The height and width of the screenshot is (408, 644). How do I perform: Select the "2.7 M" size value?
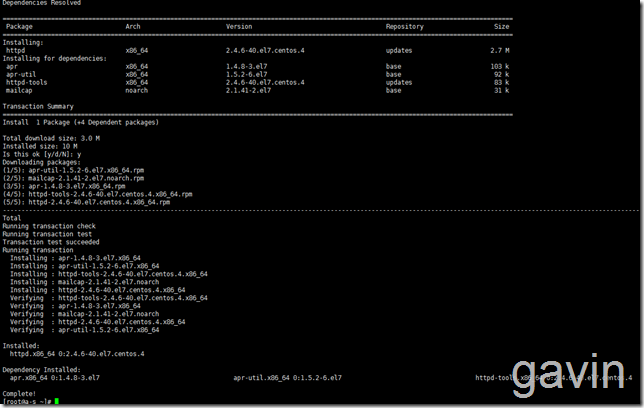pyautogui.click(x=500, y=51)
